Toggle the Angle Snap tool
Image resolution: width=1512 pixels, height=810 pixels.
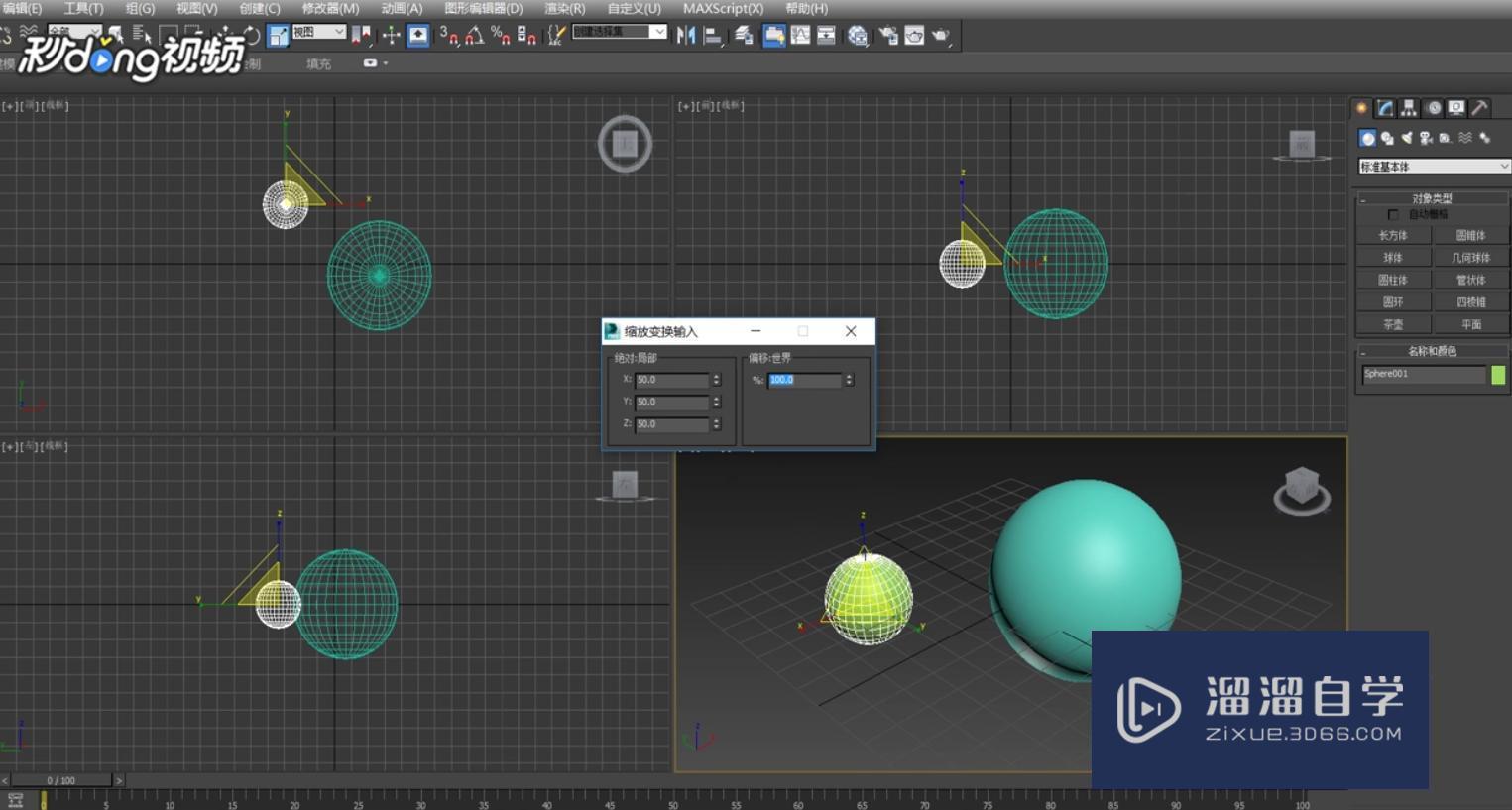pyautogui.click(x=475, y=36)
